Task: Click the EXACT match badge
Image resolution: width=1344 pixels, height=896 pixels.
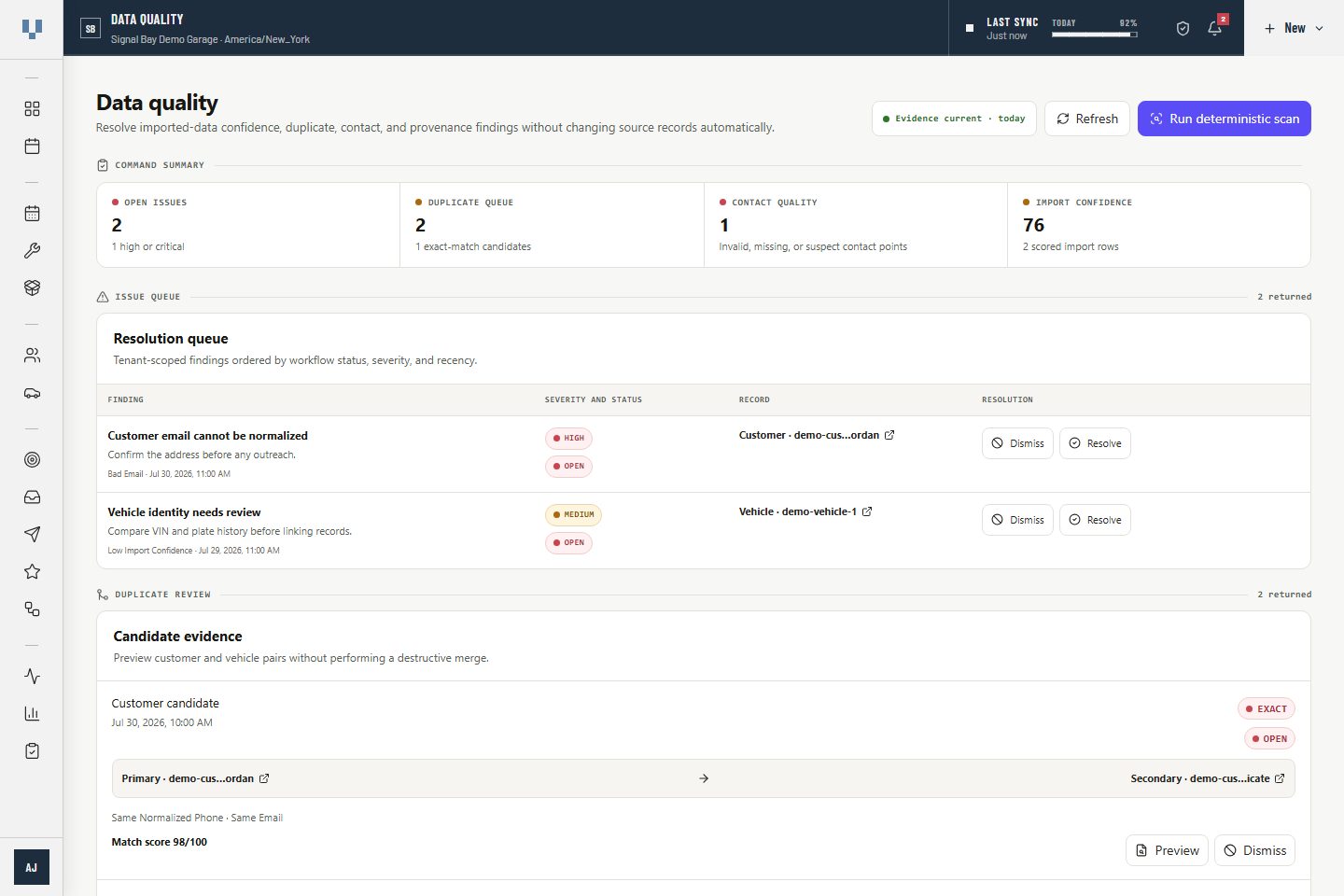Action: coord(1267,709)
